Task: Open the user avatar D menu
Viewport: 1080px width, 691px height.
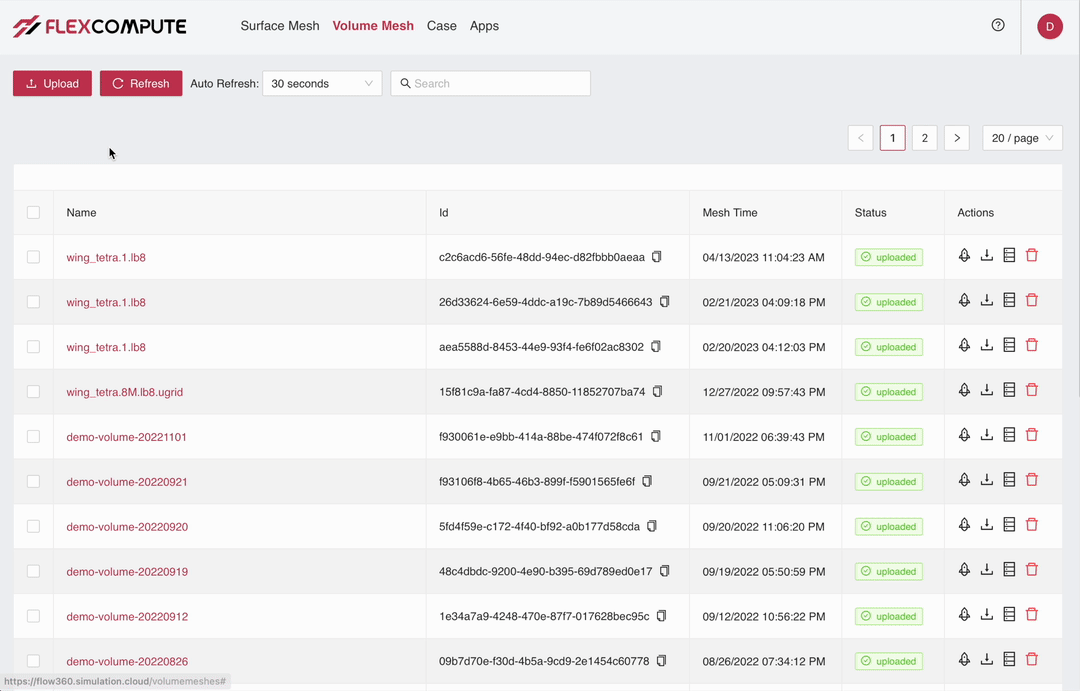Action: (x=1049, y=27)
